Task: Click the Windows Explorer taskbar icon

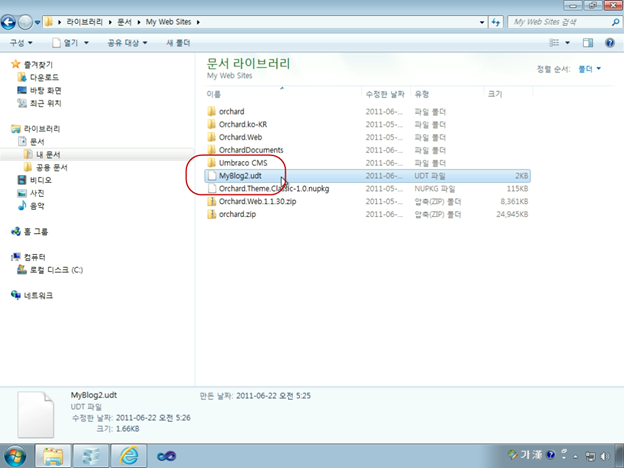Action: 53,456
